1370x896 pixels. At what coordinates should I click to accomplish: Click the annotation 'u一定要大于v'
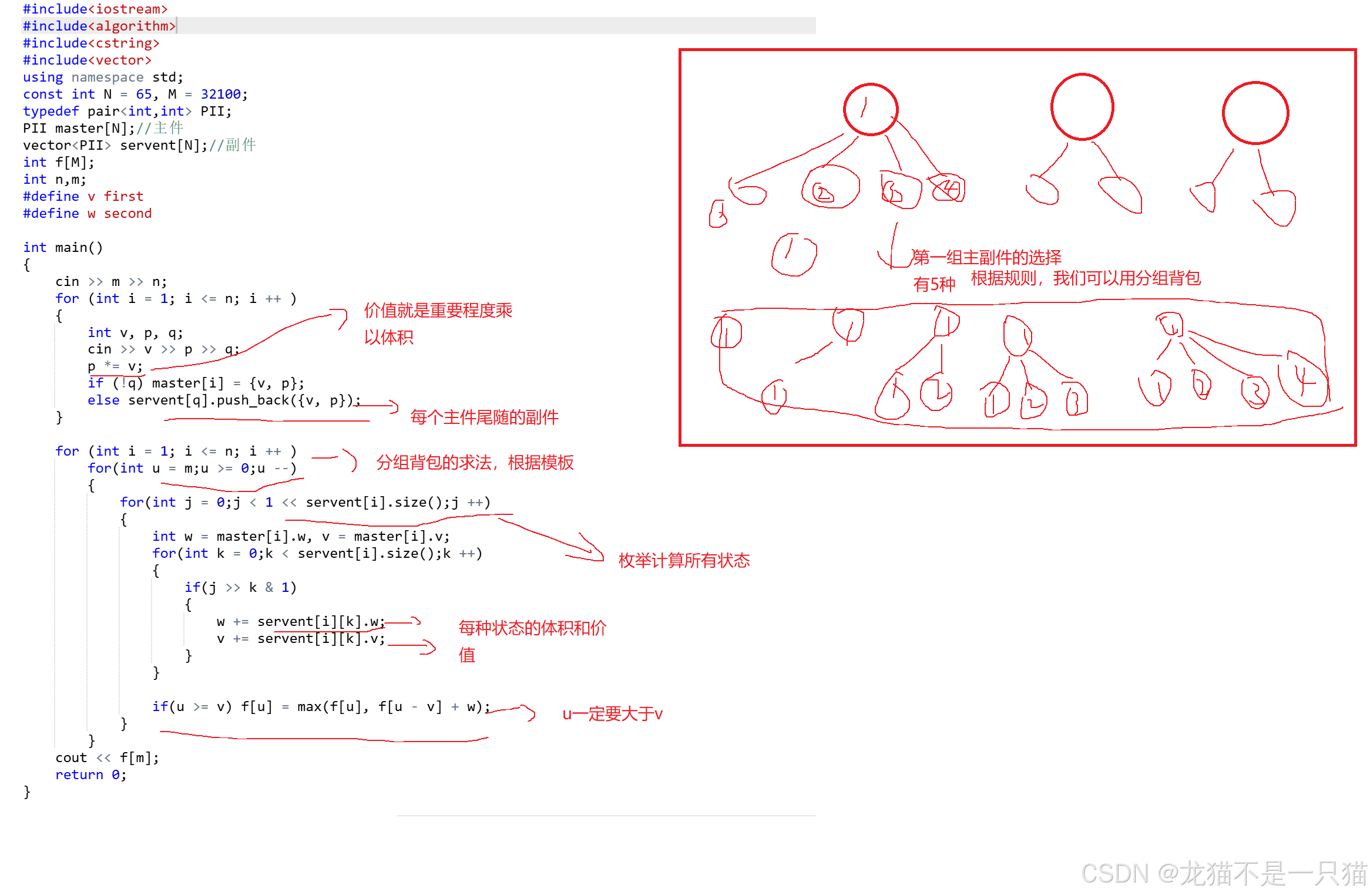(x=612, y=713)
